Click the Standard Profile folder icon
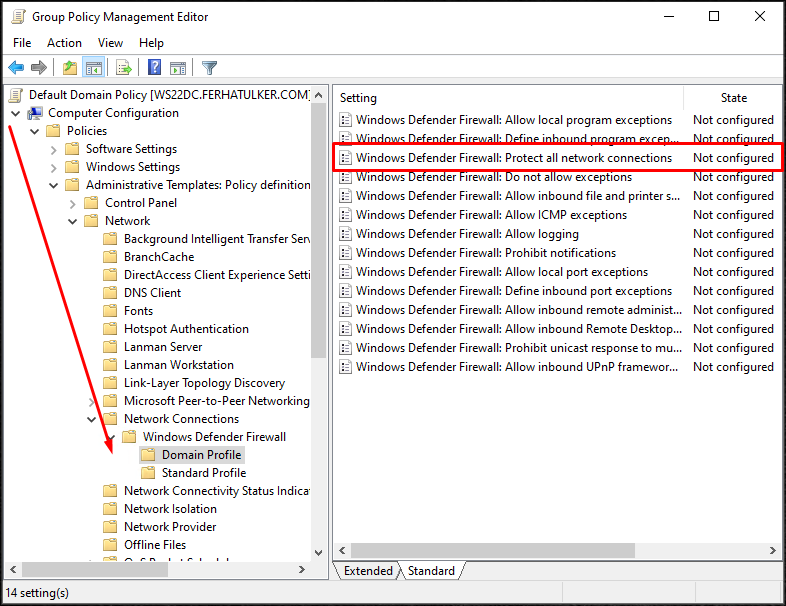Screen dimensions: 786x606 pyautogui.click(x=148, y=473)
